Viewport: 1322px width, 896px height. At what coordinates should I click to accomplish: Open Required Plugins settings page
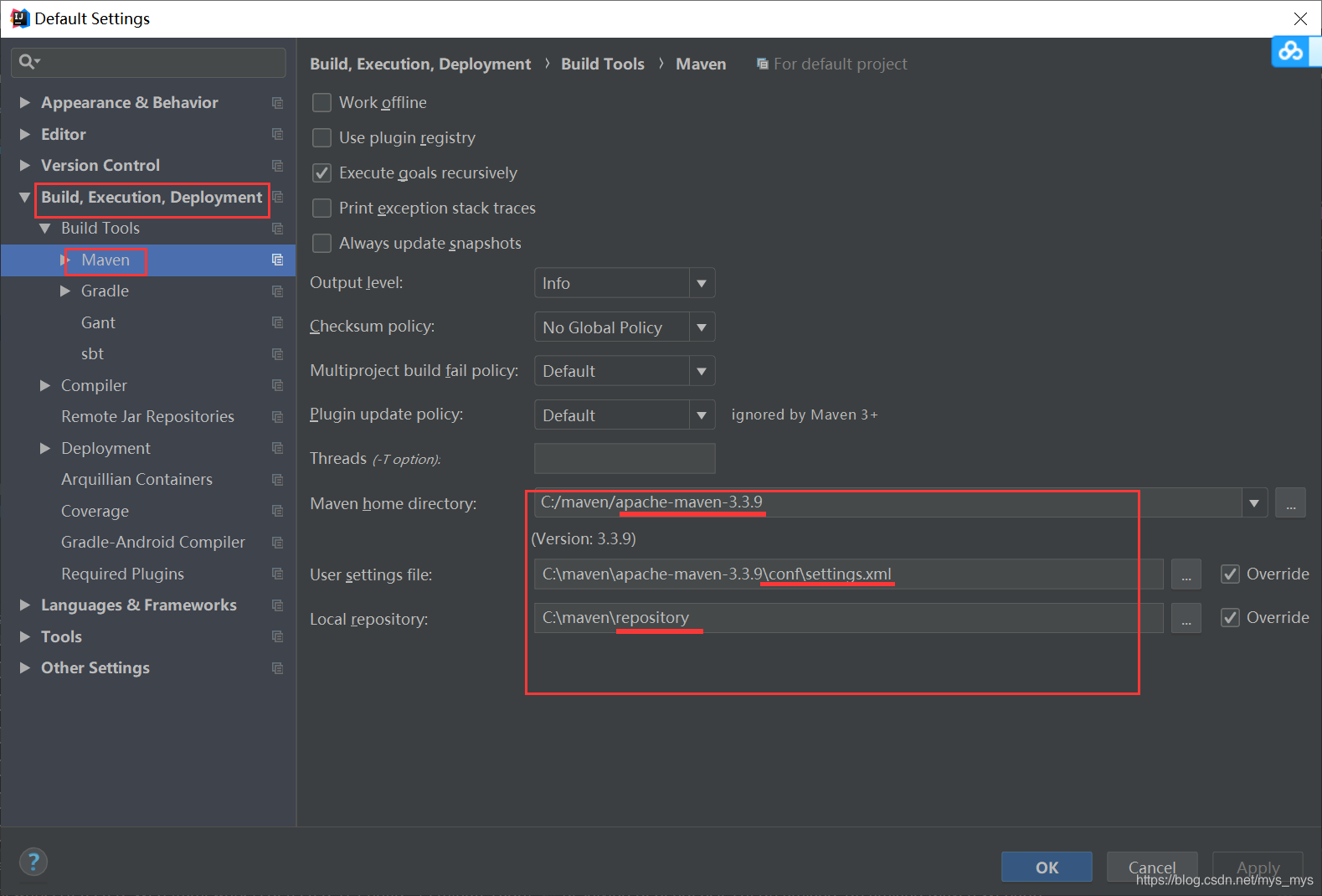[x=122, y=574]
